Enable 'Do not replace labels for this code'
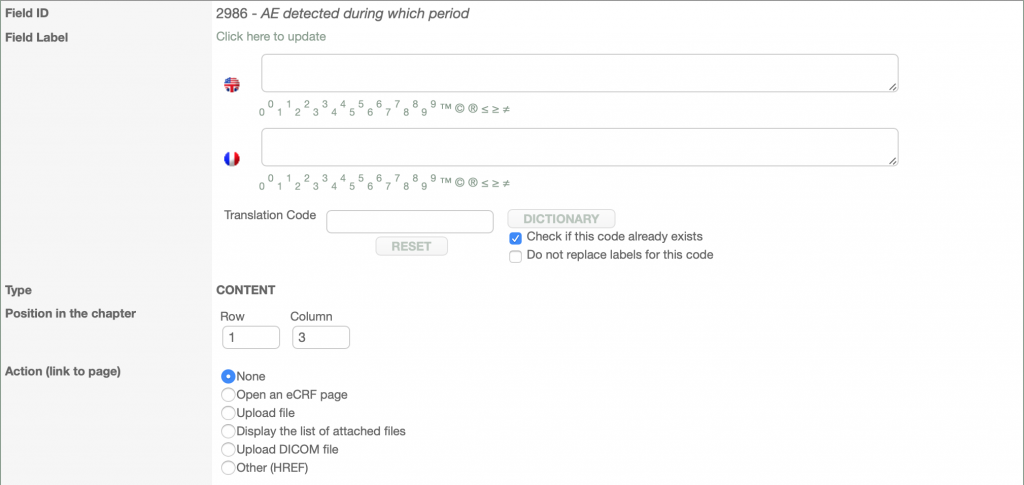 (516, 256)
